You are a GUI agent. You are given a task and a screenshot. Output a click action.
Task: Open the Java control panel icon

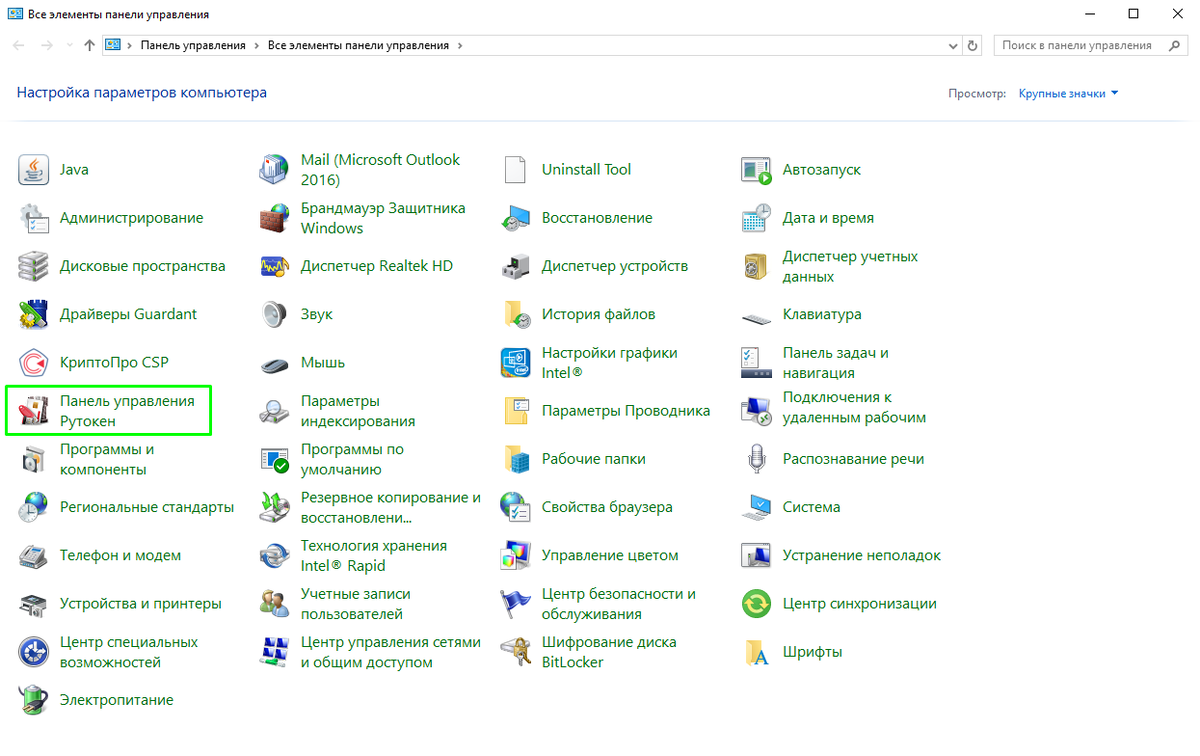34,170
